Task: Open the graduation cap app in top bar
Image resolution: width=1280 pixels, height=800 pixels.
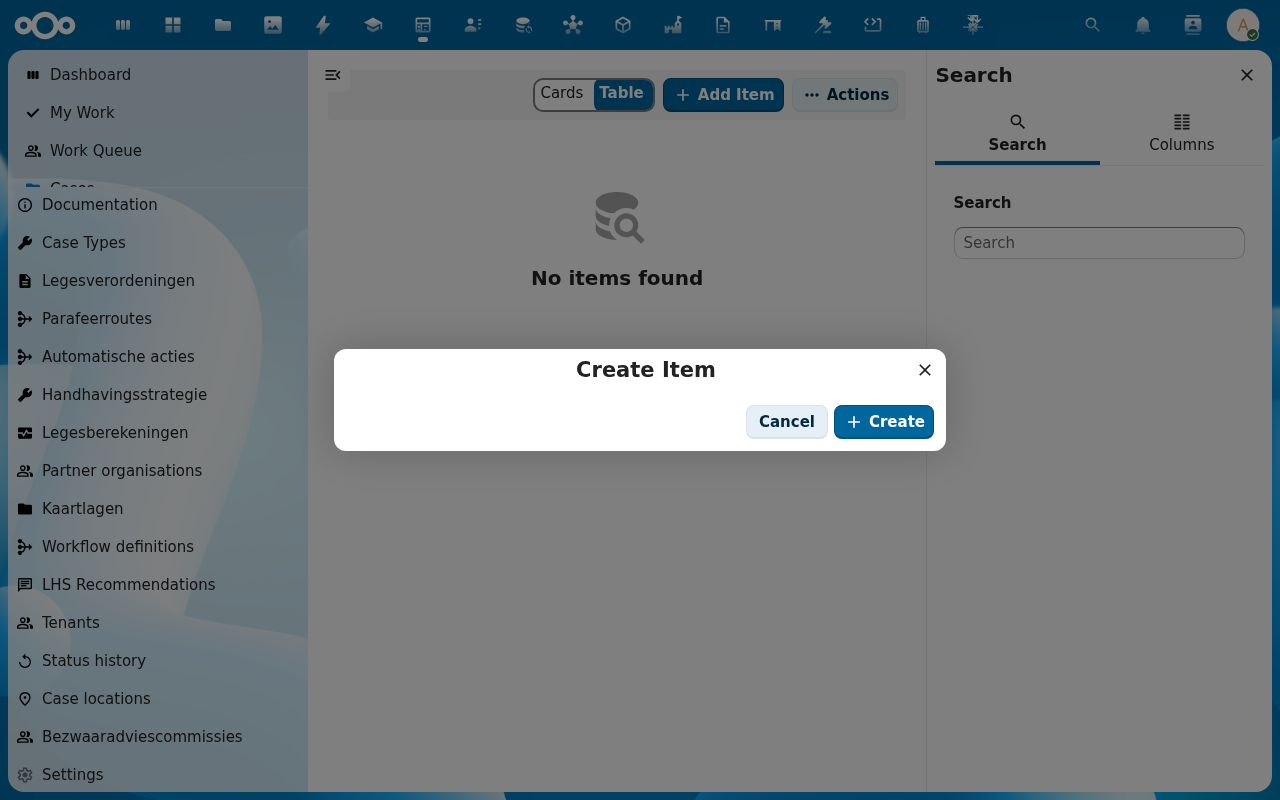Action: [x=373, y=25]
